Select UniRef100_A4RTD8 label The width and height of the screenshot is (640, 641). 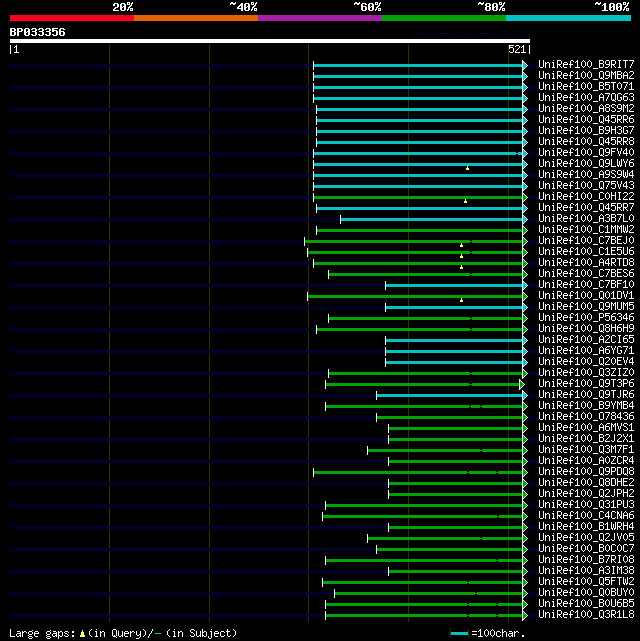click(586, 262)
